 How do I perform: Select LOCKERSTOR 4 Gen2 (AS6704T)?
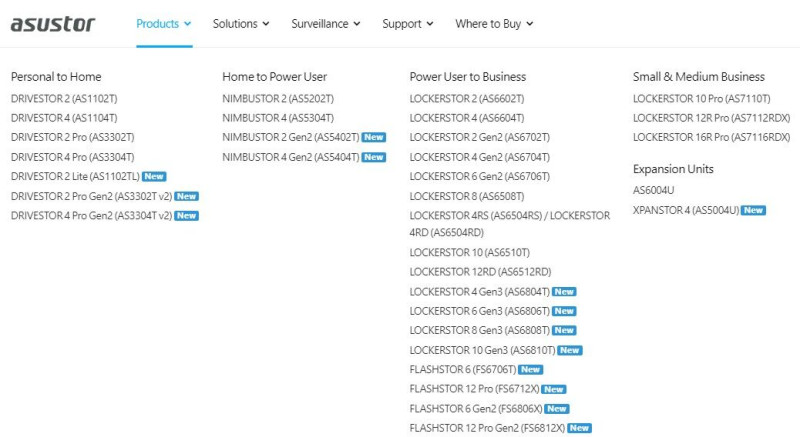point(480,157)
